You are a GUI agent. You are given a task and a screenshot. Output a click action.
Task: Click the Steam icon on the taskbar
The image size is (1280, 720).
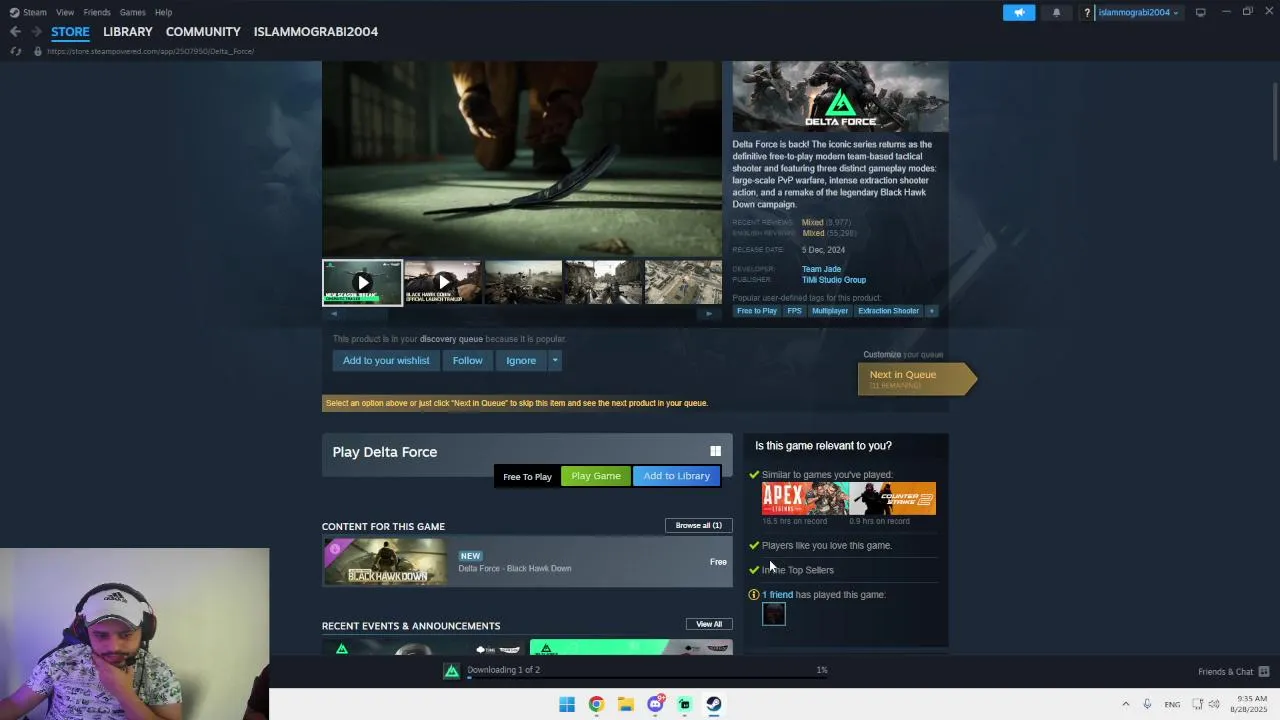(x=714, y=704)
